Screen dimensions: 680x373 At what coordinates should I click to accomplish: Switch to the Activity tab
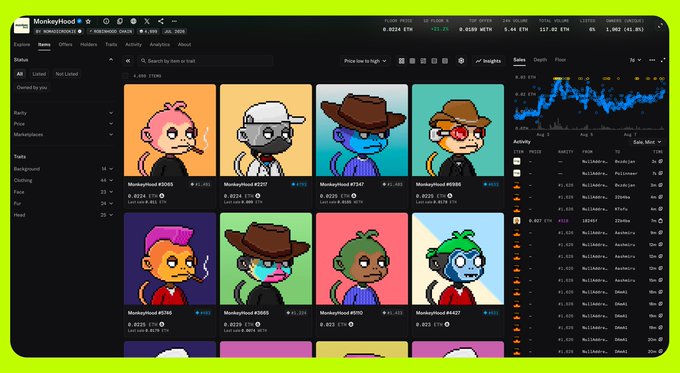(133, 45)
